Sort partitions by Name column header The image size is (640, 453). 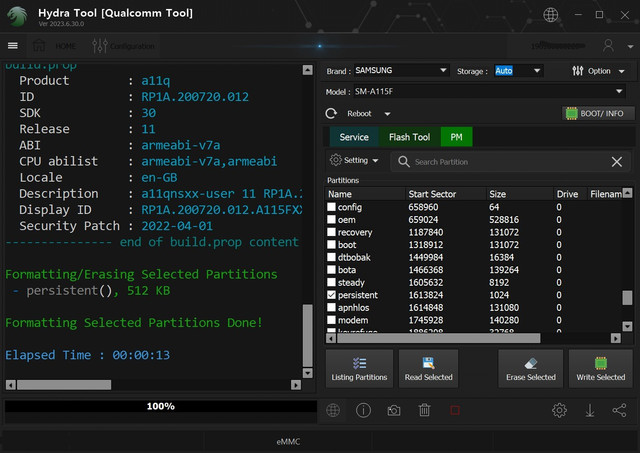click(365, 194)
